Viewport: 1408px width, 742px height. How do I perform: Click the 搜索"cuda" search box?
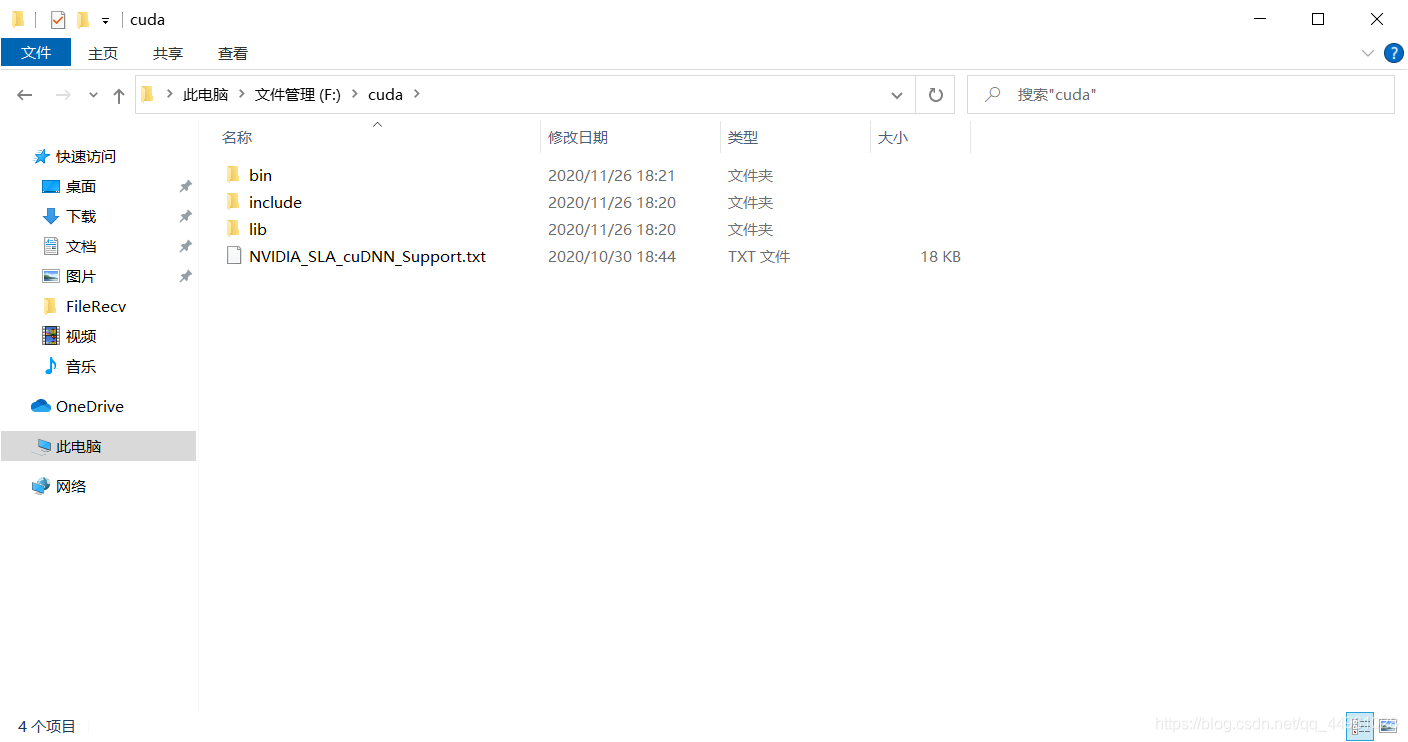pos(1181,94)
